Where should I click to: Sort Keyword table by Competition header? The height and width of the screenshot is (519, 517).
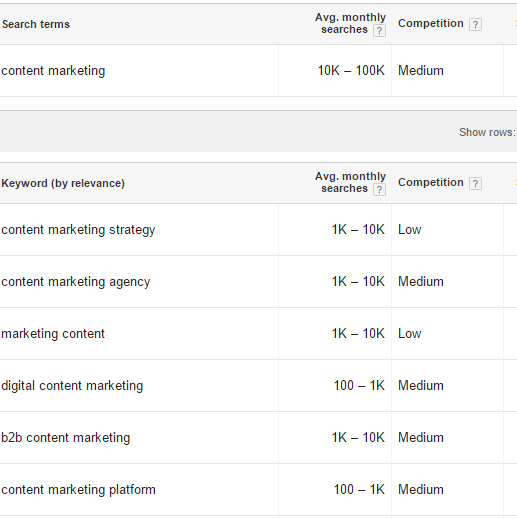click(431, 182)
